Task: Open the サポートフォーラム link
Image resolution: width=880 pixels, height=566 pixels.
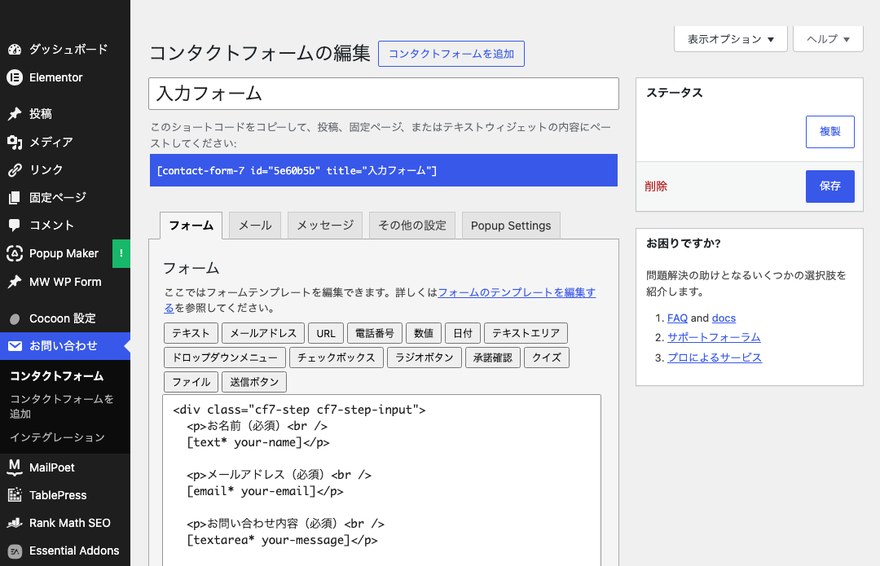Action: [714, 337]
